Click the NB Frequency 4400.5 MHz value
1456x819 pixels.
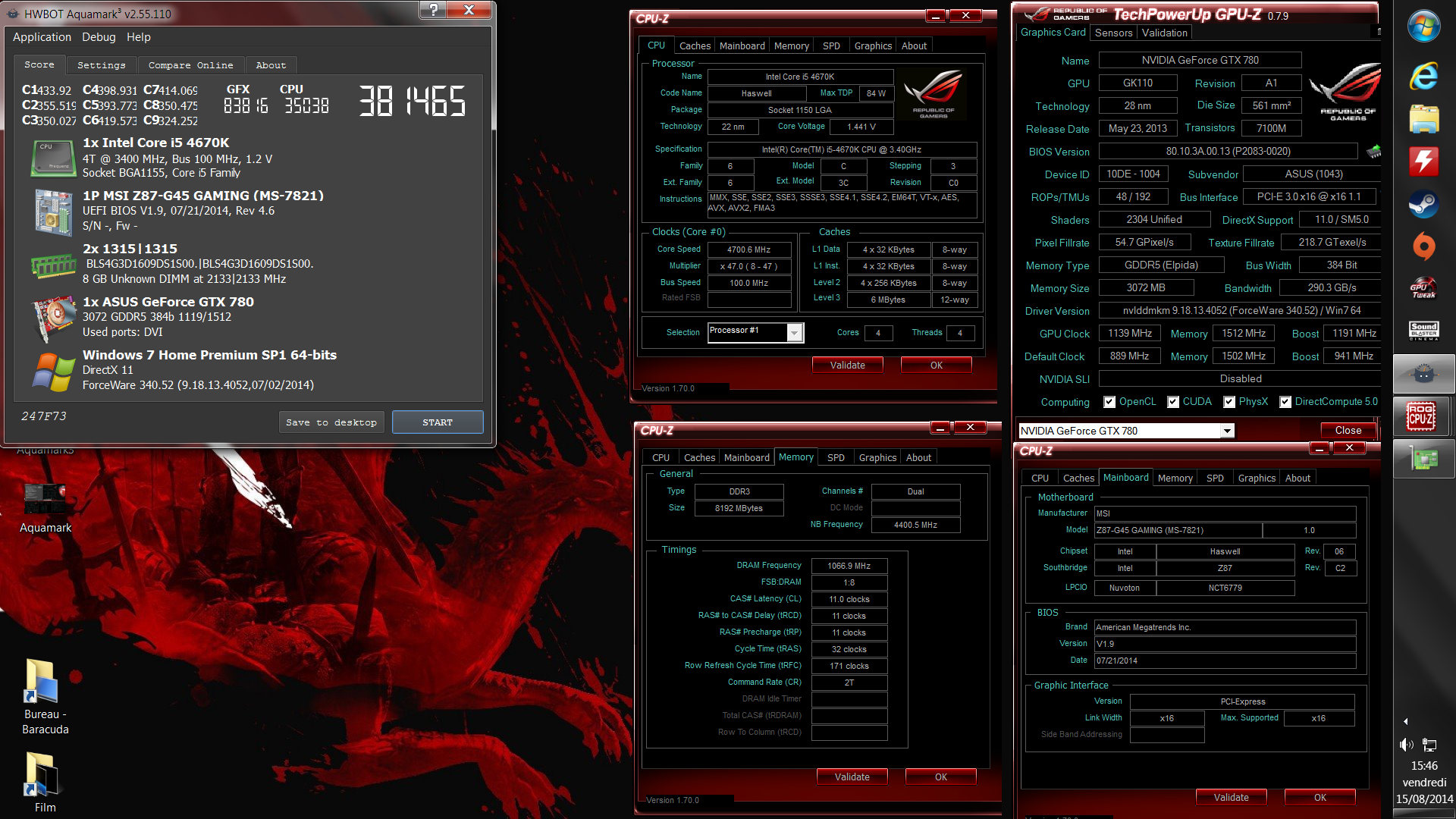click(915, 525)
